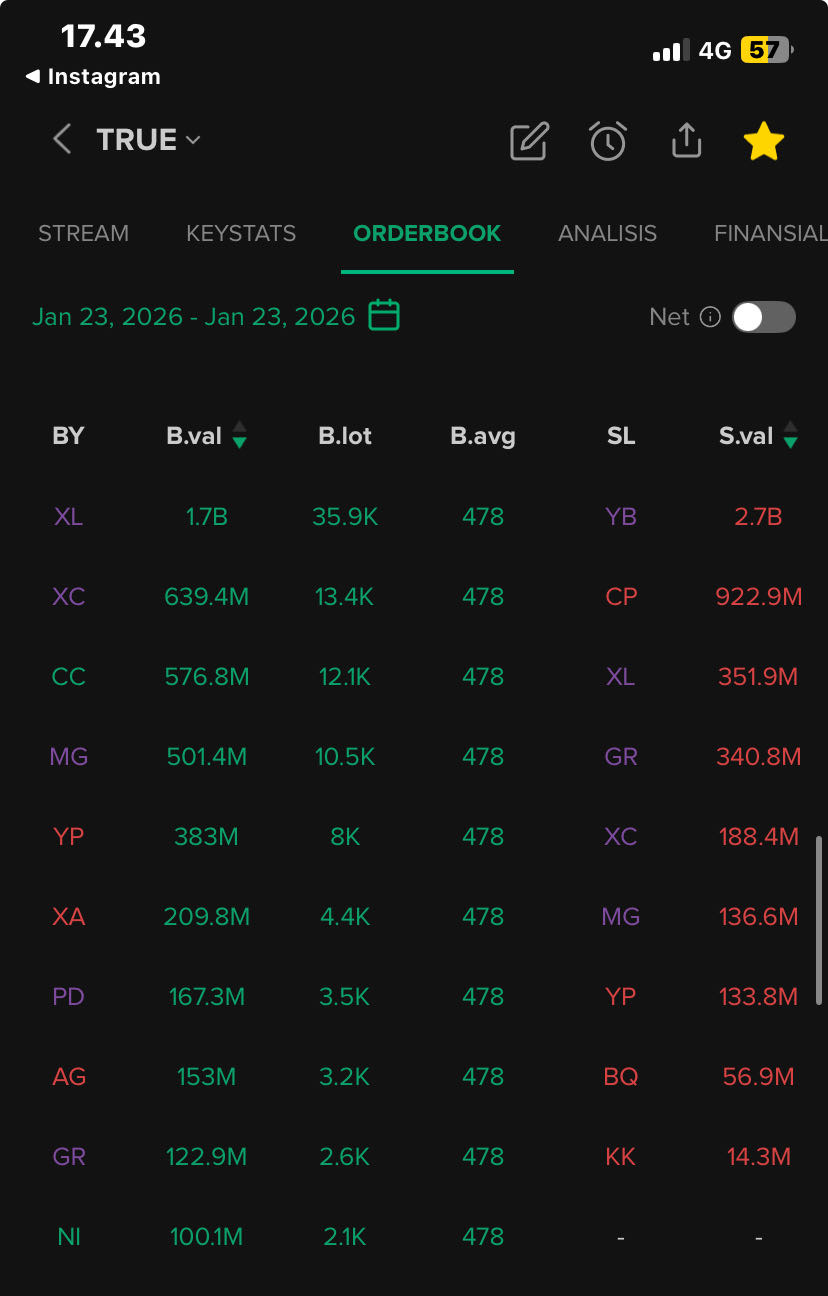Tap the back arrow icon
Image resolution: width=828 pixels, height=1296 pixels.
[62, 139]
